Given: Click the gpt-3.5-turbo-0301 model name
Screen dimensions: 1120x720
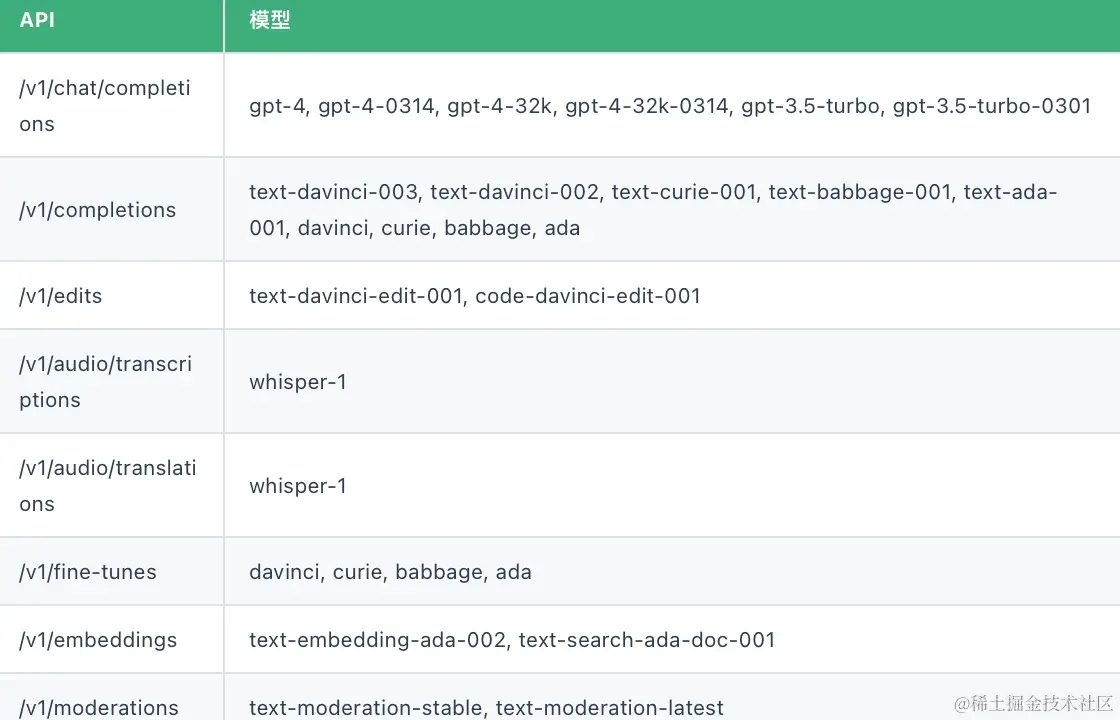Looking at the screenshot, I should point(991,106).
